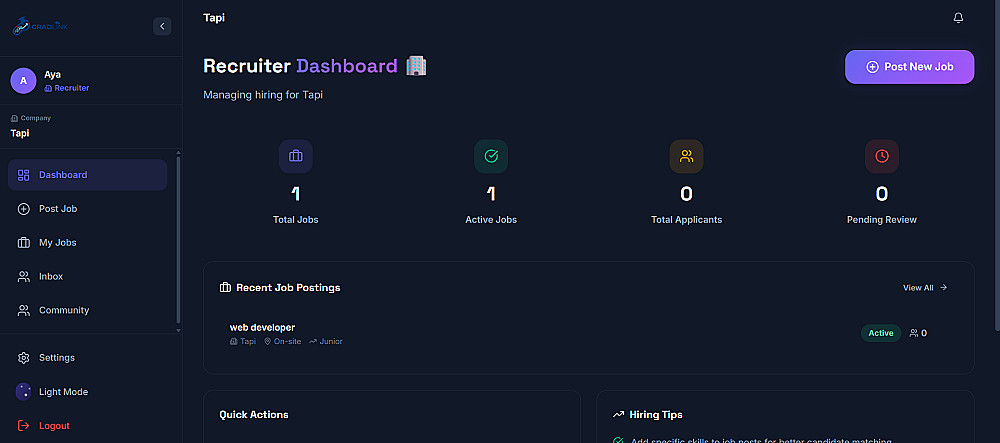Click the sidebar scroll down arrow
1000x443 pixels.
(179, 330)
